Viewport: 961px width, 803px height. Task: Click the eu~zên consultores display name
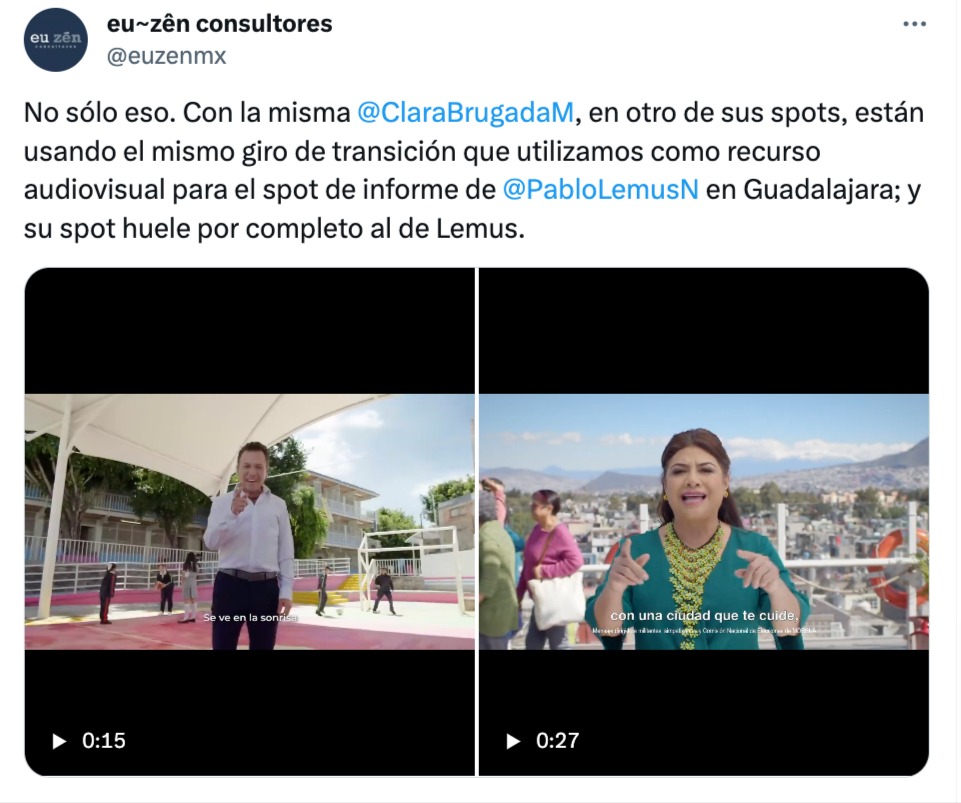coord(219,25)
